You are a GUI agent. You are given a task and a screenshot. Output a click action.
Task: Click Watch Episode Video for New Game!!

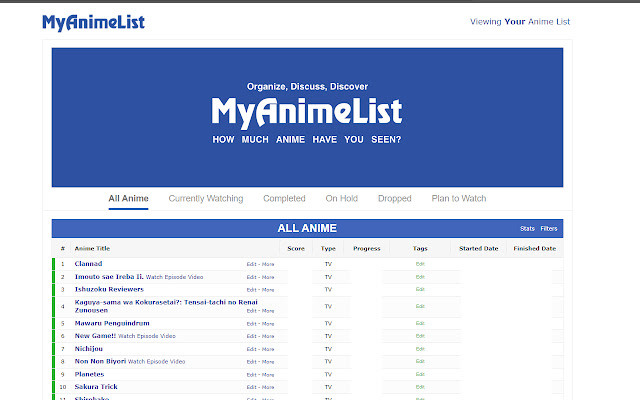(147, 336)
